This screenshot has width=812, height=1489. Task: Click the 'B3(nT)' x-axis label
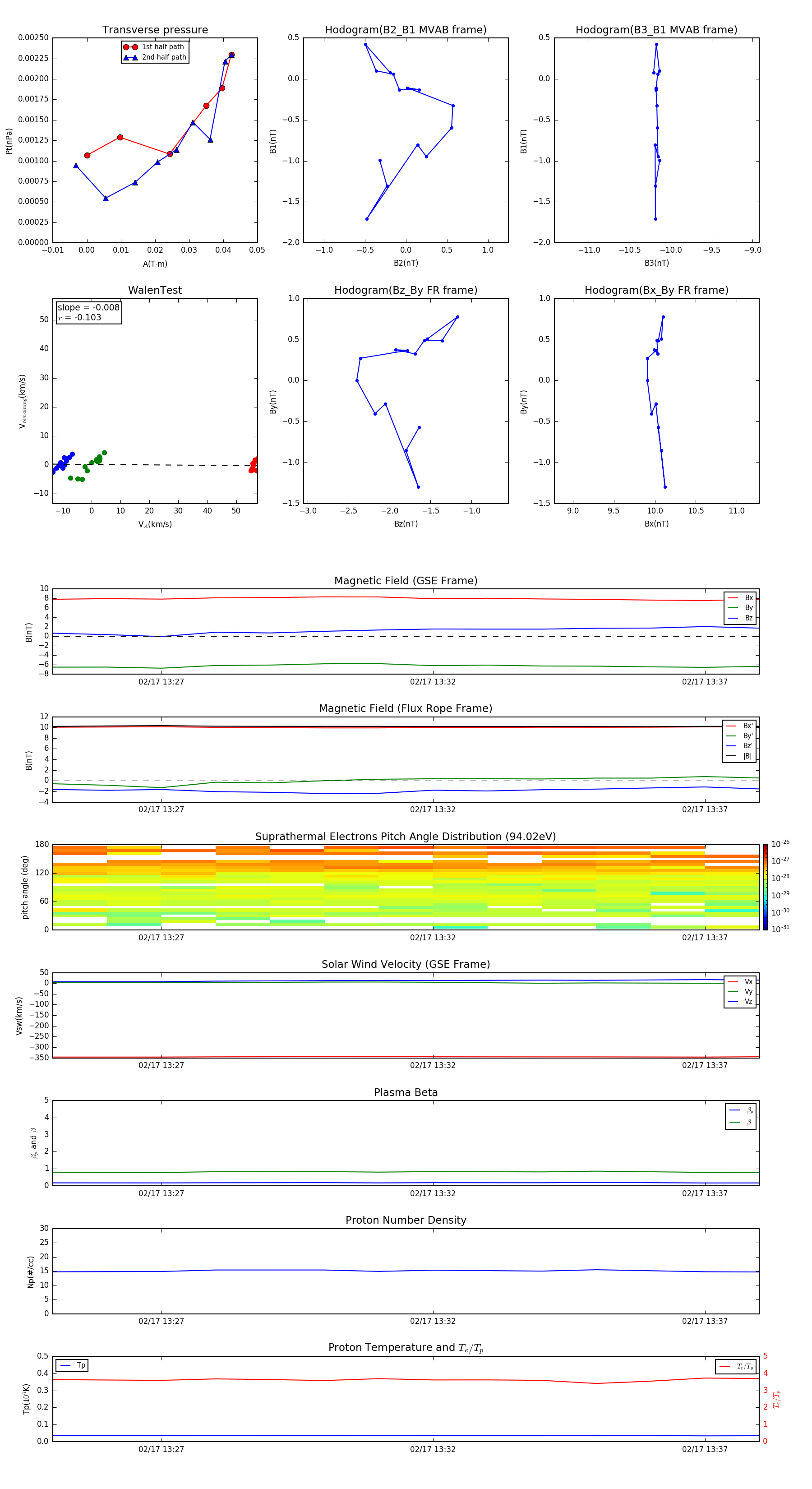pos(656,263)
